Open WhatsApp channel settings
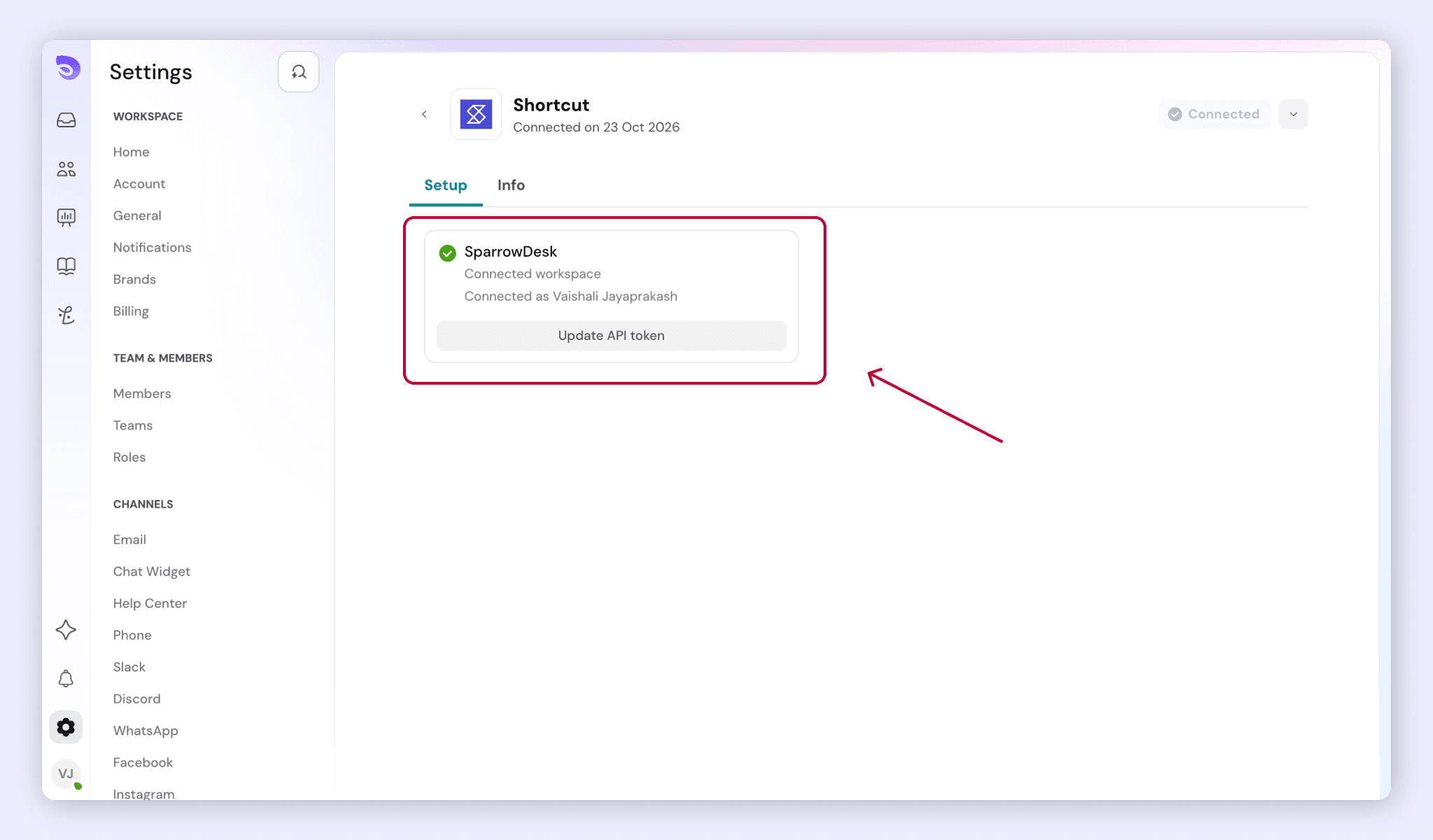This screenshot has width=1433, height=840. click(x=146, y=731)
